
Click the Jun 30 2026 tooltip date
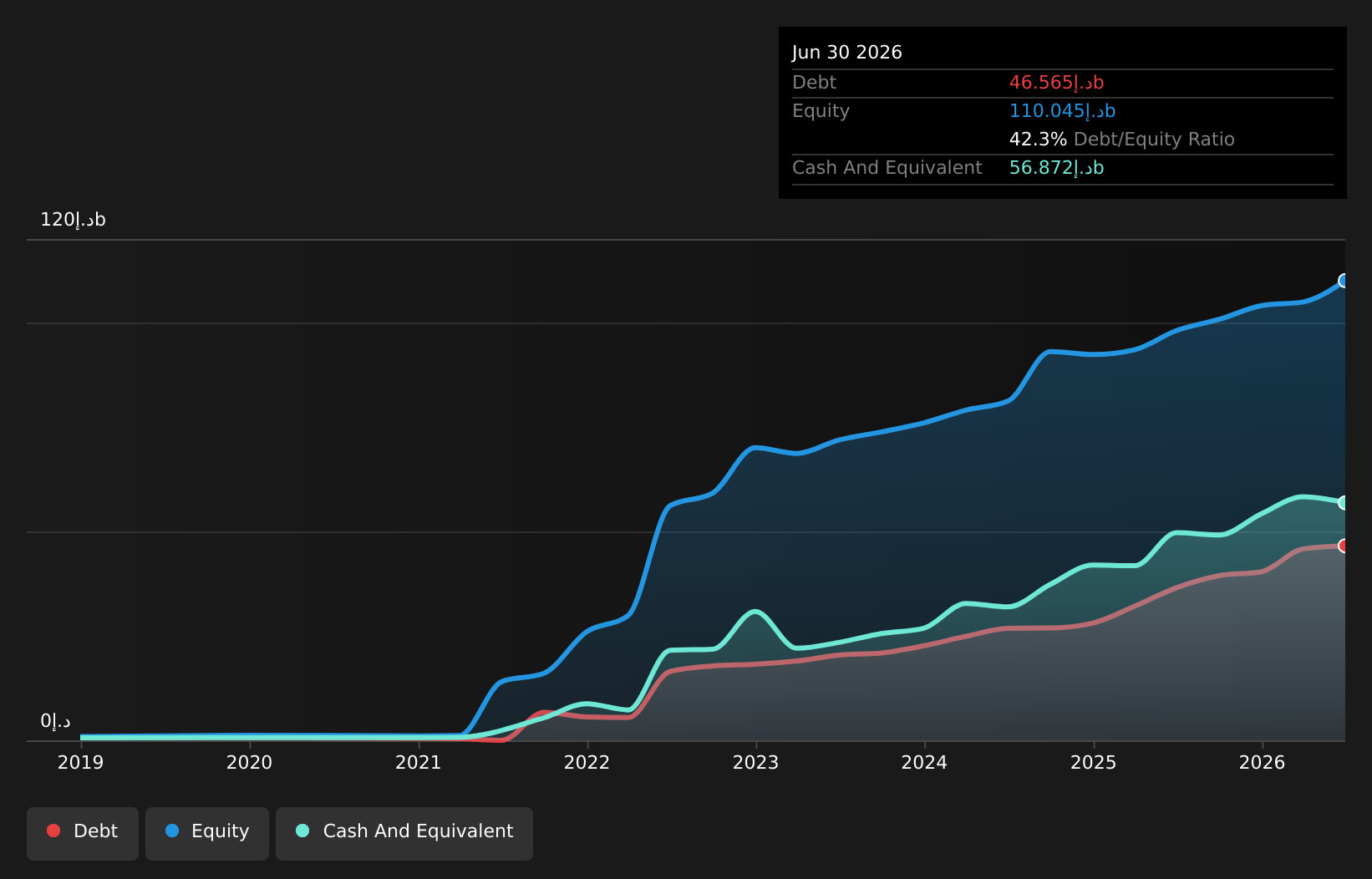tap(847, 53)
